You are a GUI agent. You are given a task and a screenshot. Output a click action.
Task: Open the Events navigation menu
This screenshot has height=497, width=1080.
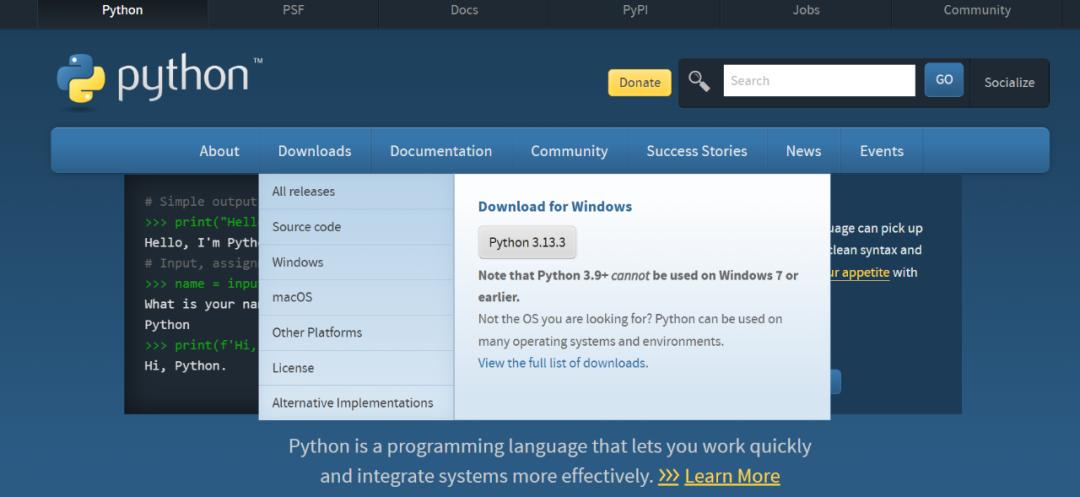coord(881,151)
